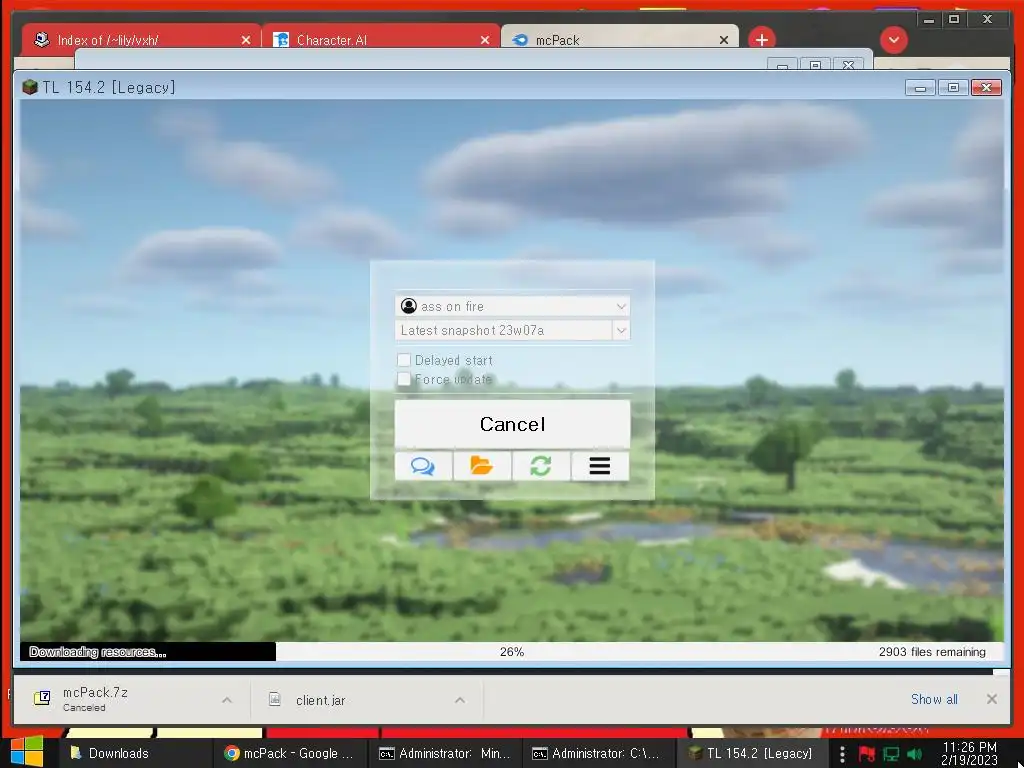Open the Latest snapshot 23w07a combo box
1024x768 pixels.
[x=512, y=330]
